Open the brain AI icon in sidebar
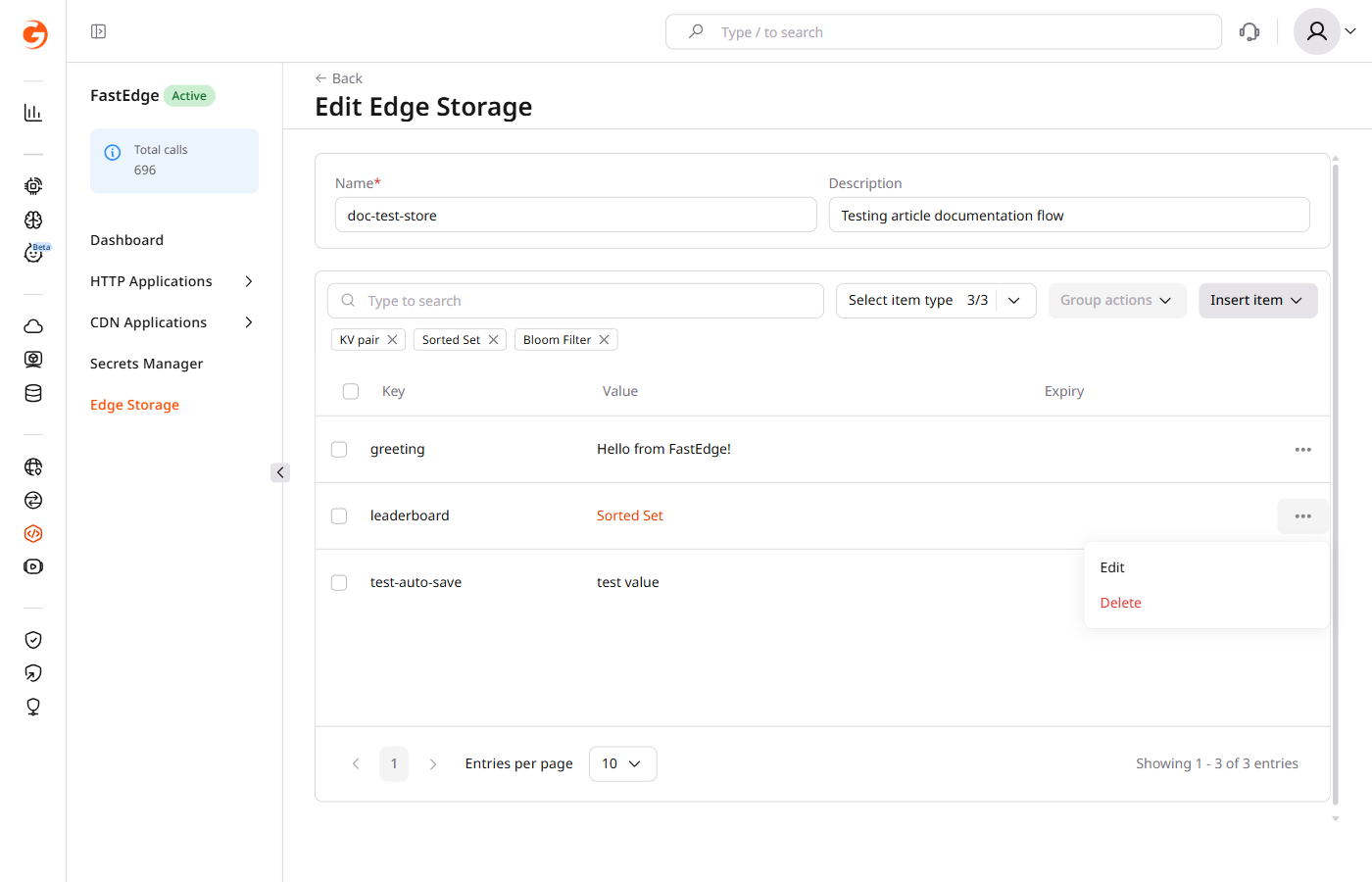The width and height of the screenshot is (1372, 882). [33, 220]
